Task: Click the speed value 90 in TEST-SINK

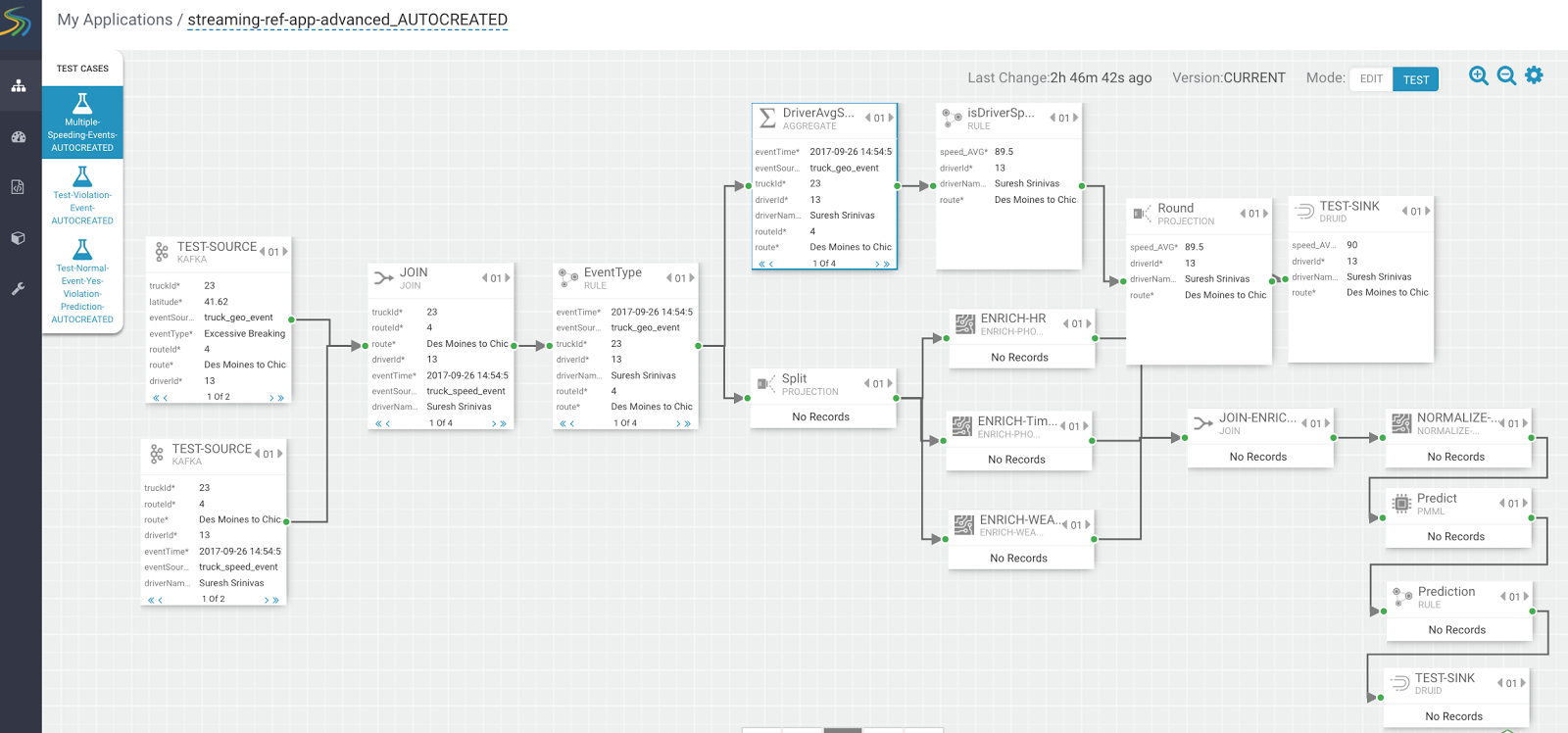Action: [1352, 245]
